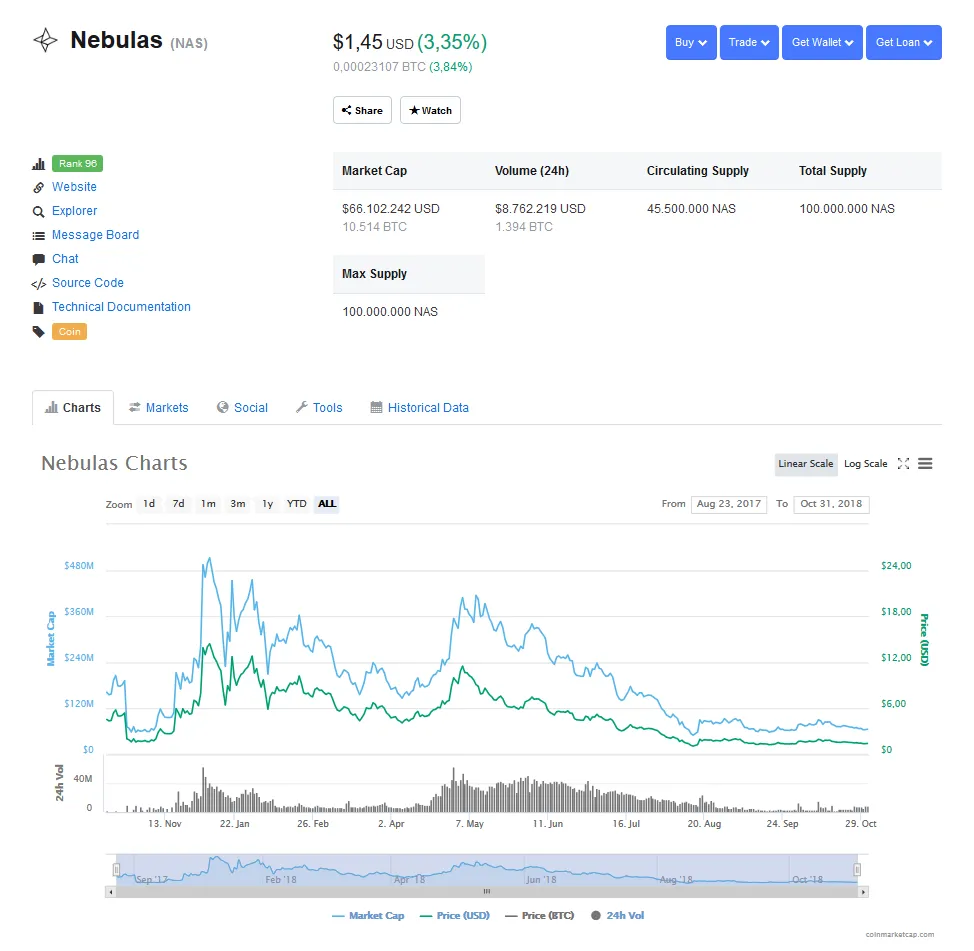
Task: Switch to the Social tab
Action: click(242, 408)
